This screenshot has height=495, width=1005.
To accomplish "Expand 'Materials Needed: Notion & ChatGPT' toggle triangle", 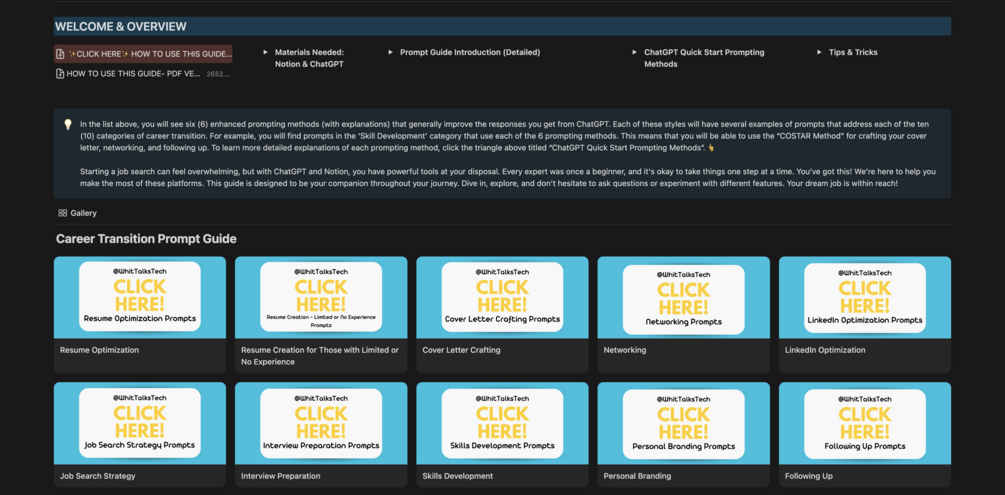I will pos(265,53).
